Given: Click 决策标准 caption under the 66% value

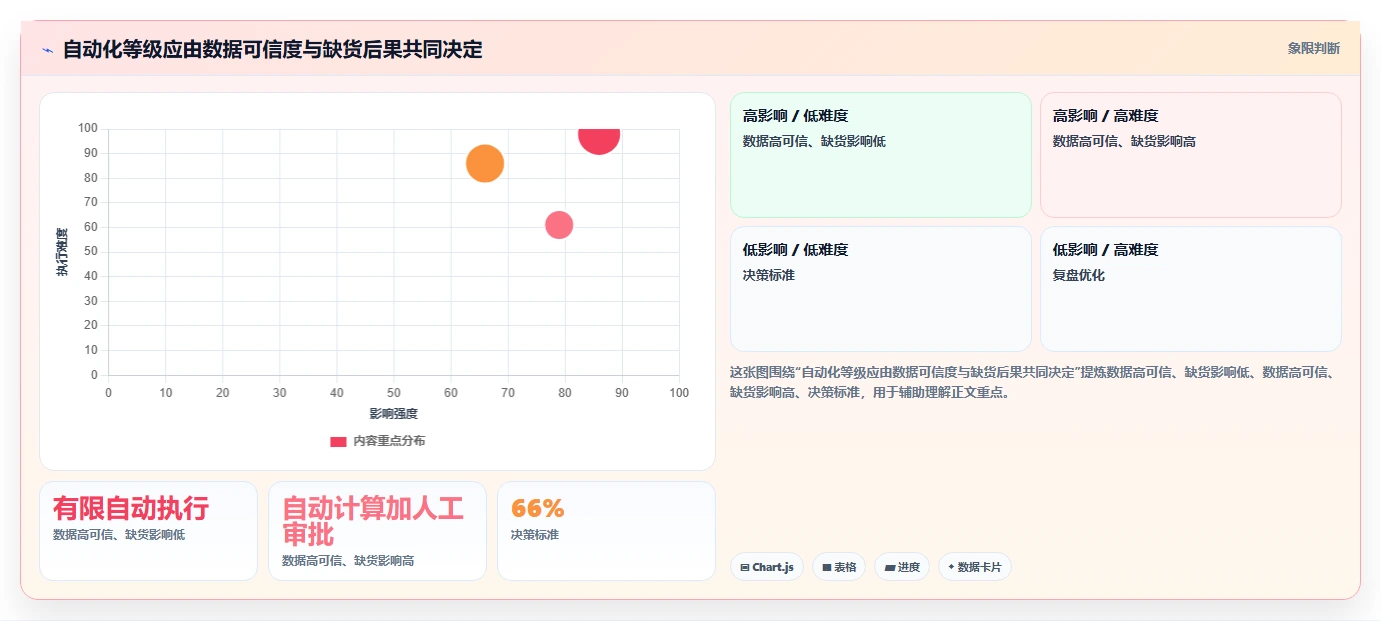Looking at the screenshot, I should coord(534,535).
